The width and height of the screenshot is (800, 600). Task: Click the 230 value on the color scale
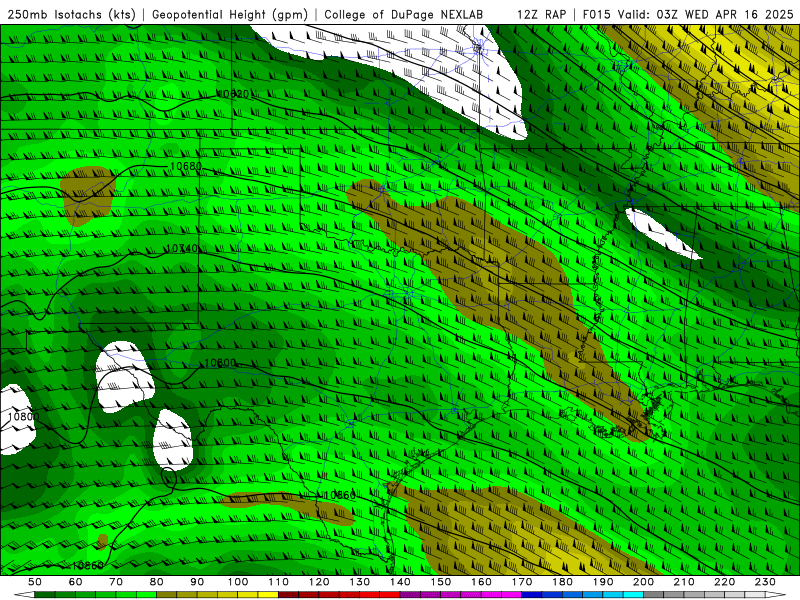pyautogui.click(x=765, y=582)
